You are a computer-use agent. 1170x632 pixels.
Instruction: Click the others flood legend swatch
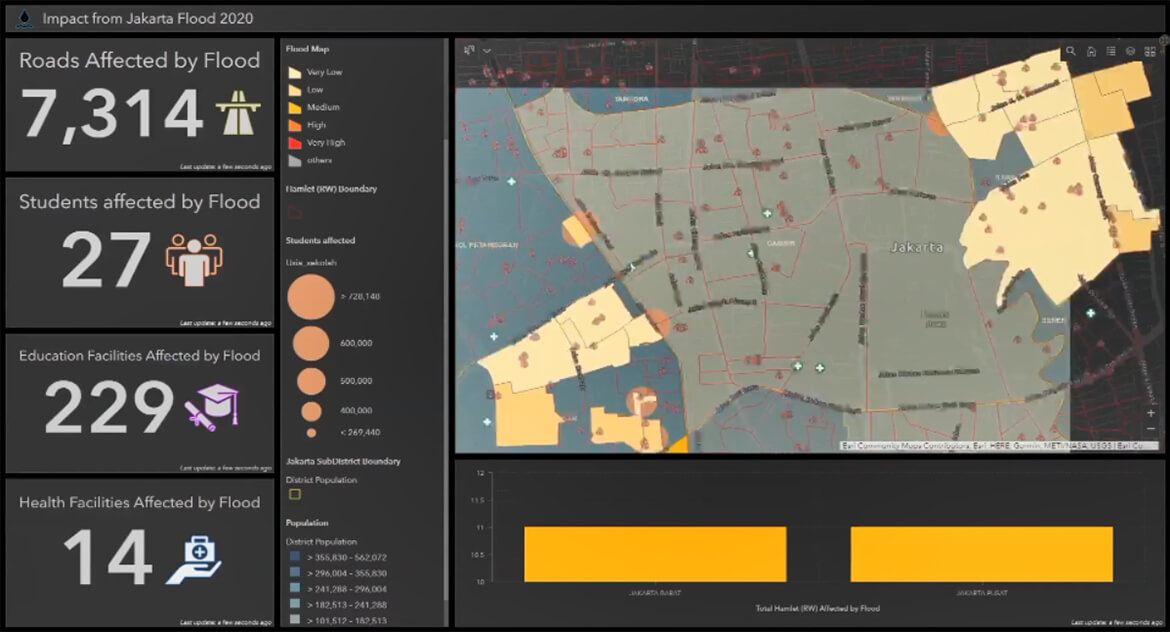coord(295,160)
